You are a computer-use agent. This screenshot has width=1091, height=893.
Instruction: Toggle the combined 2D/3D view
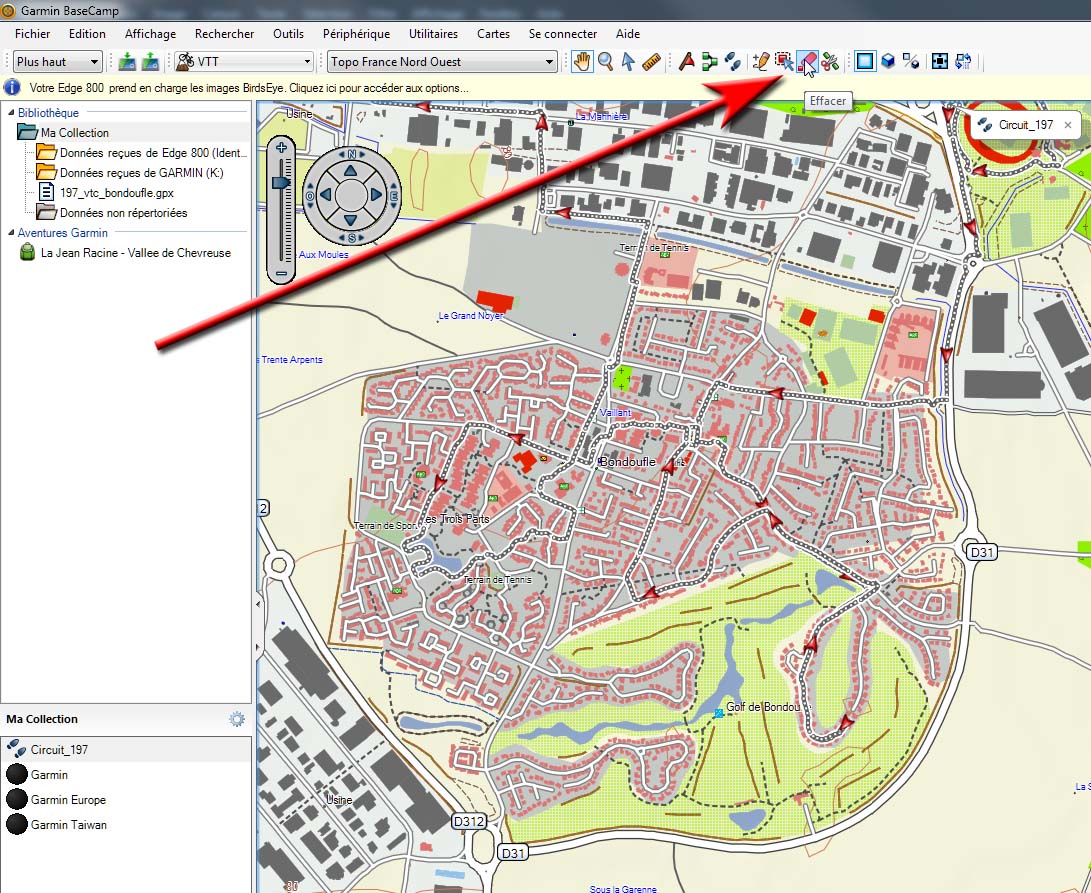911,61
